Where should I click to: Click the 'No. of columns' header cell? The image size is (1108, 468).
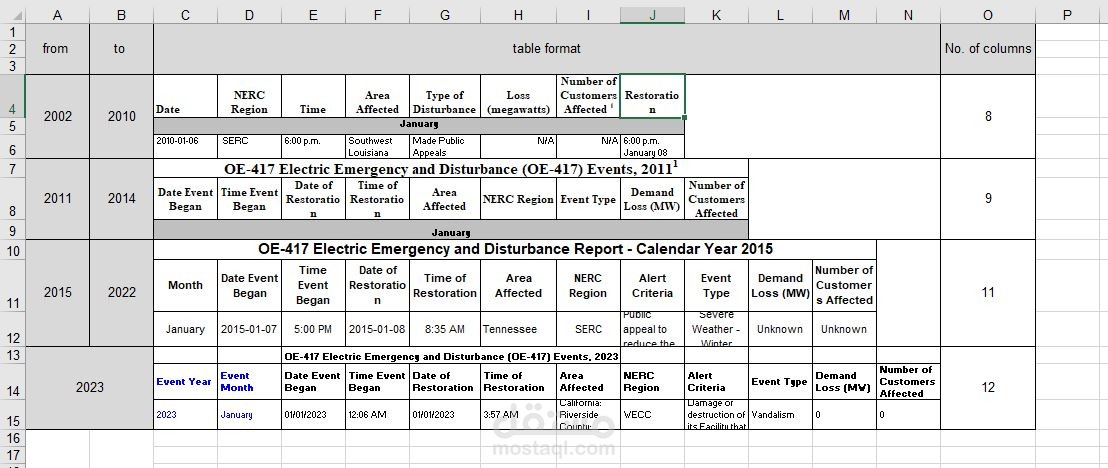pos(987,49)
